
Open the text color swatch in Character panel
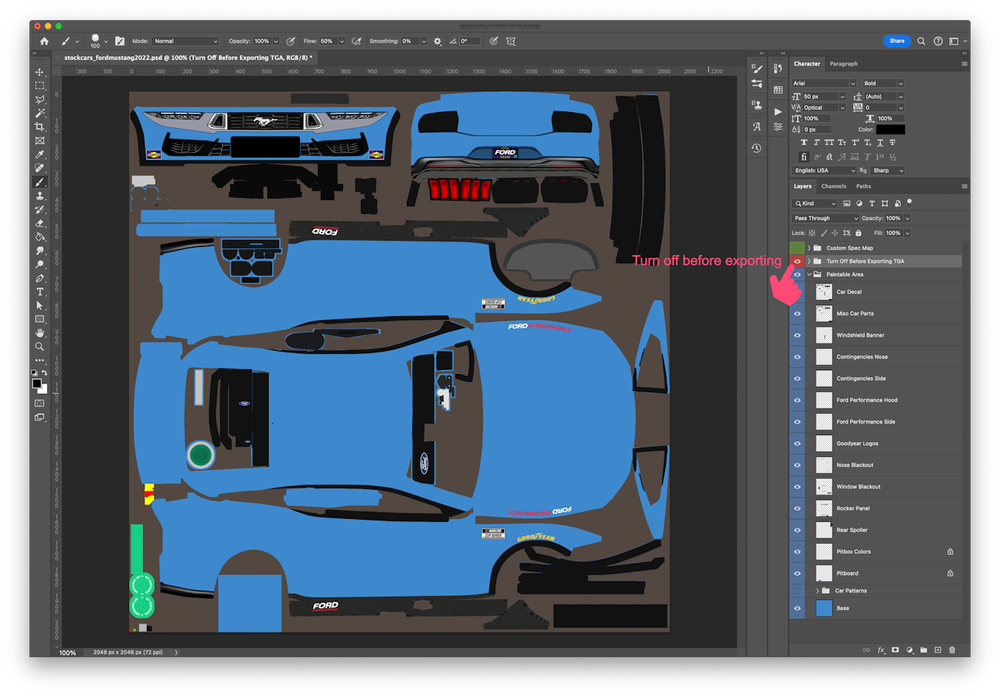click(891, 130)
